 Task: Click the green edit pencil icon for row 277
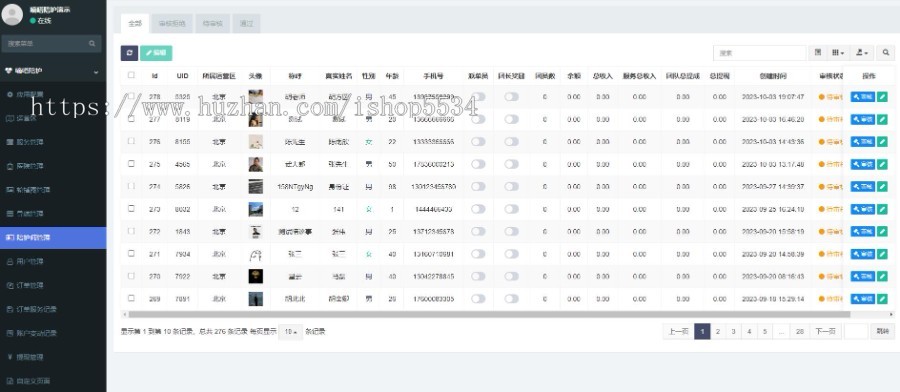[x=882, y=119]
